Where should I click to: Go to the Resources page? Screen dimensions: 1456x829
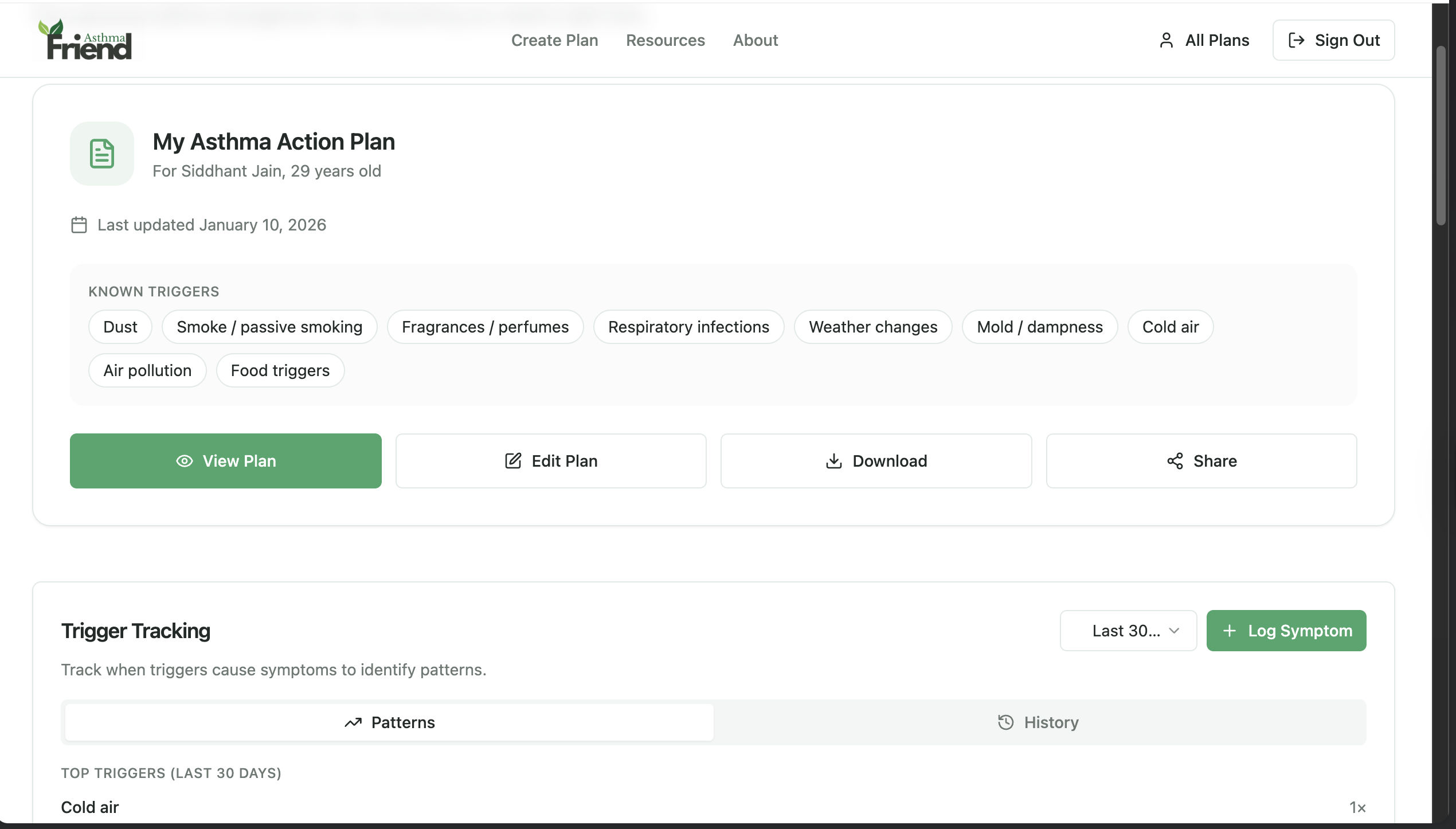[x=665, y=40]
